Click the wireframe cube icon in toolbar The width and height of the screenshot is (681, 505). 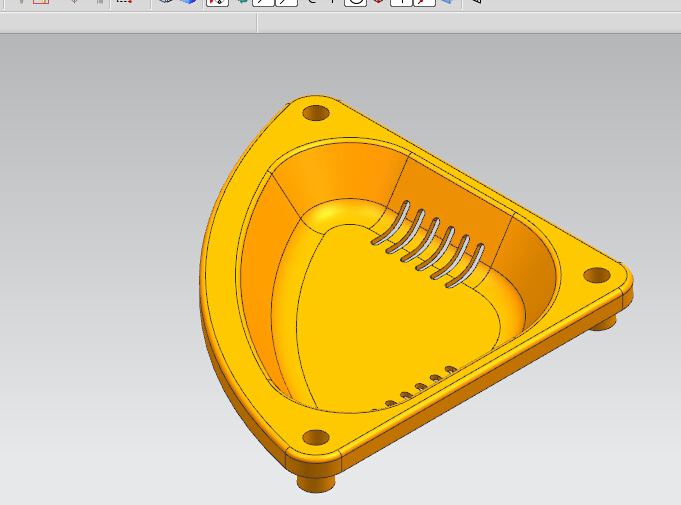(166, 3)
